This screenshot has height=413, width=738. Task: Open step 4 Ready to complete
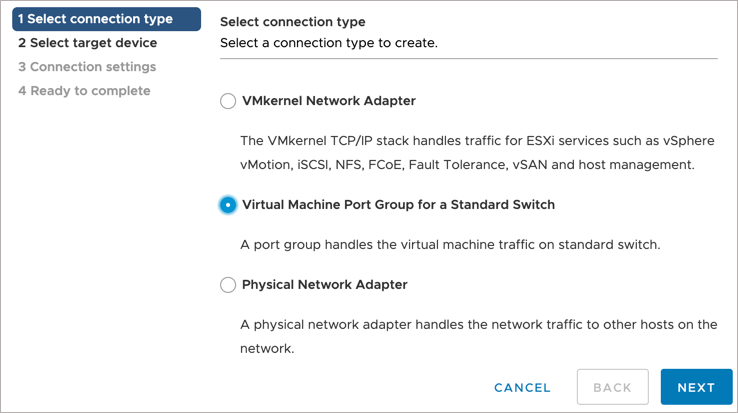pyautogui.click(x=84, y=91)
